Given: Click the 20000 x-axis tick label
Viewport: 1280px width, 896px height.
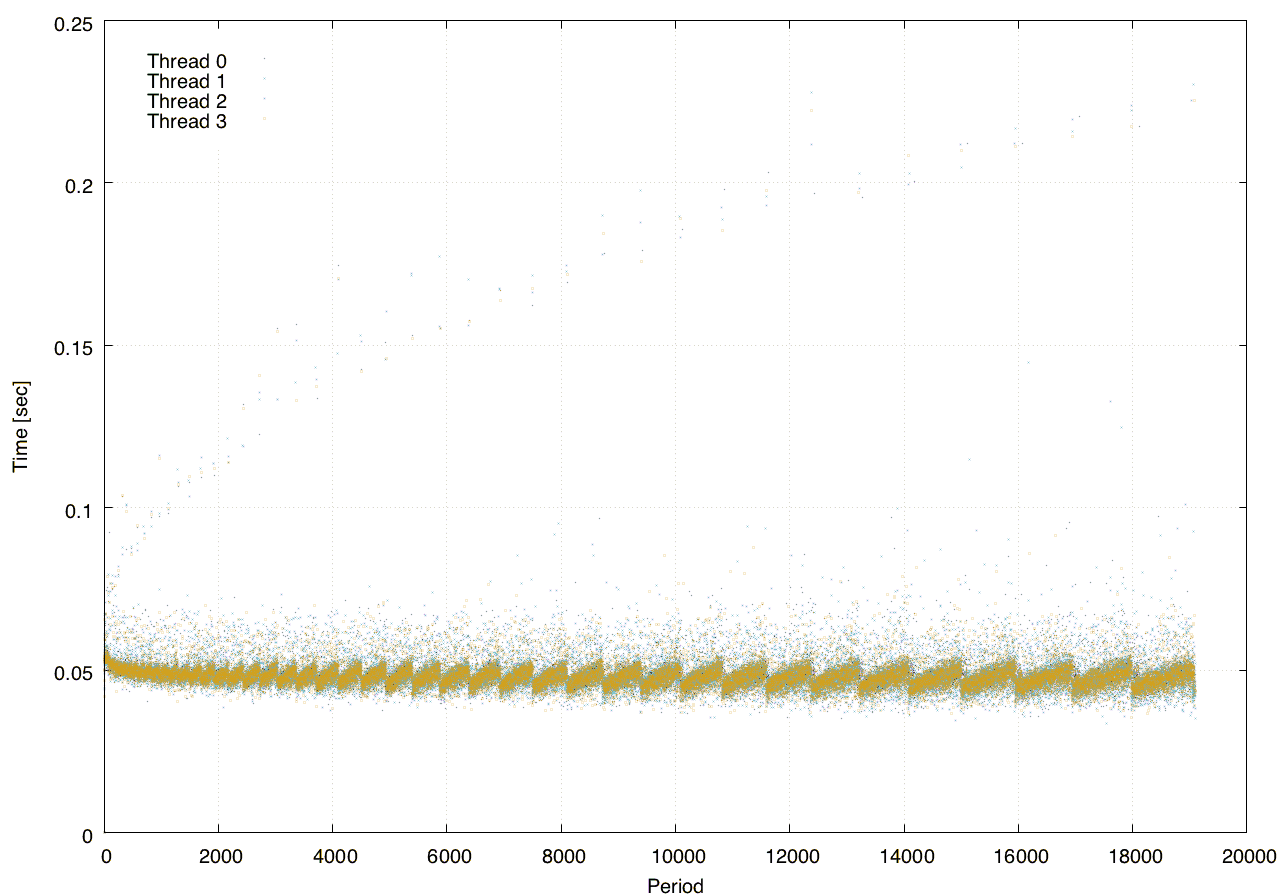Looking at the screenshot, I should (x=1246, y=857).
